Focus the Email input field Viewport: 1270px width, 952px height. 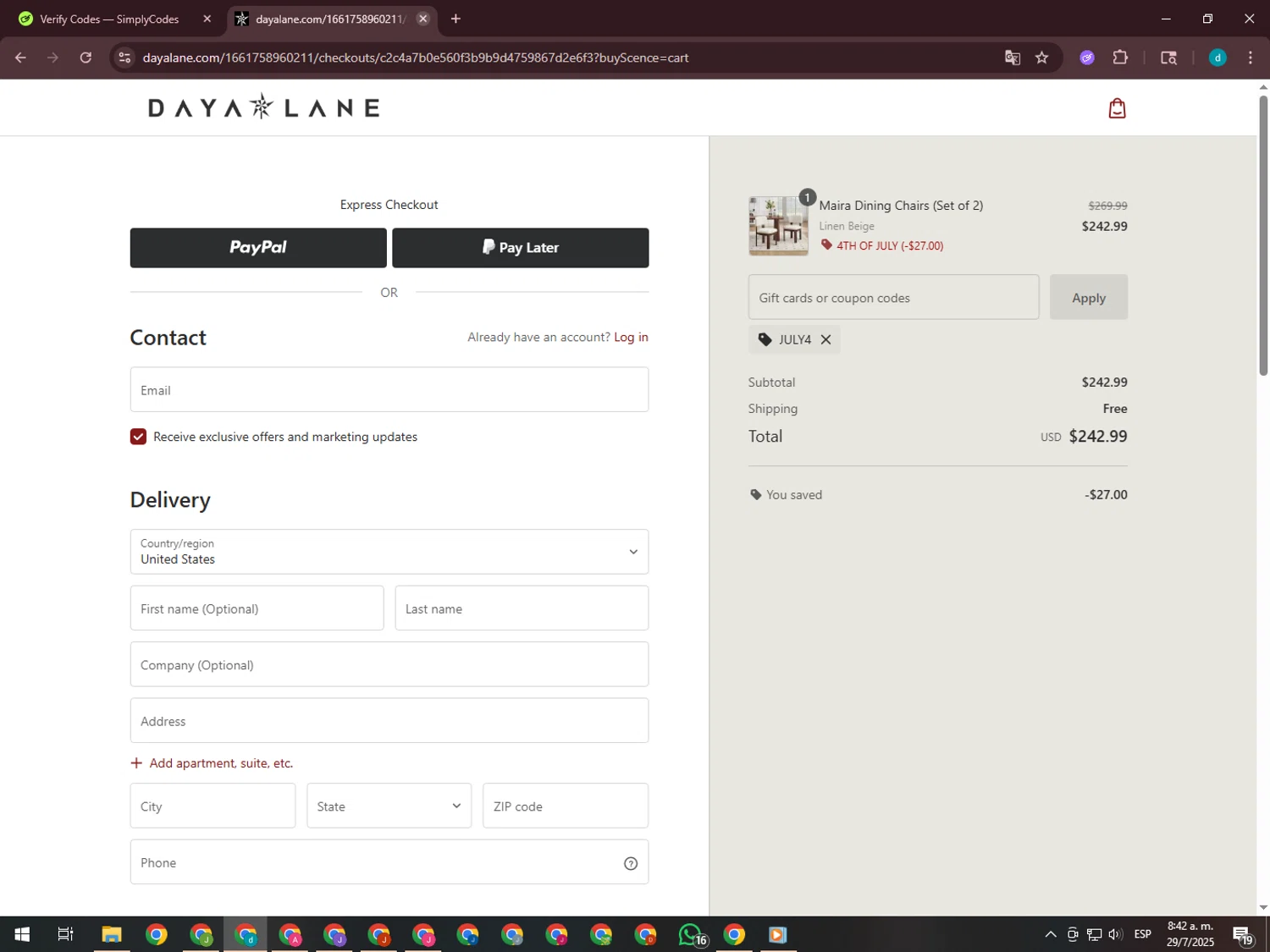pos(389,389)
